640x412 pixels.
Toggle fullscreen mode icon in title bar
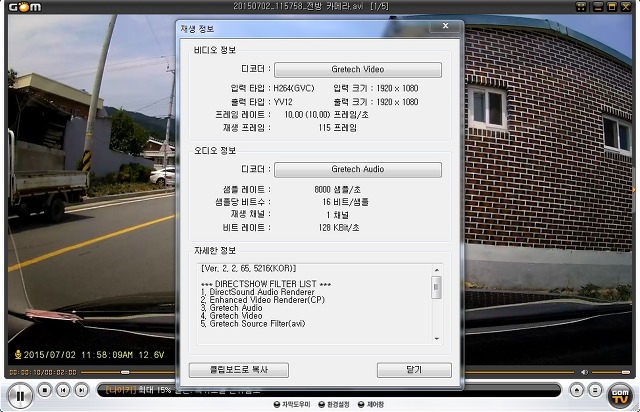(x=581, y=7)
